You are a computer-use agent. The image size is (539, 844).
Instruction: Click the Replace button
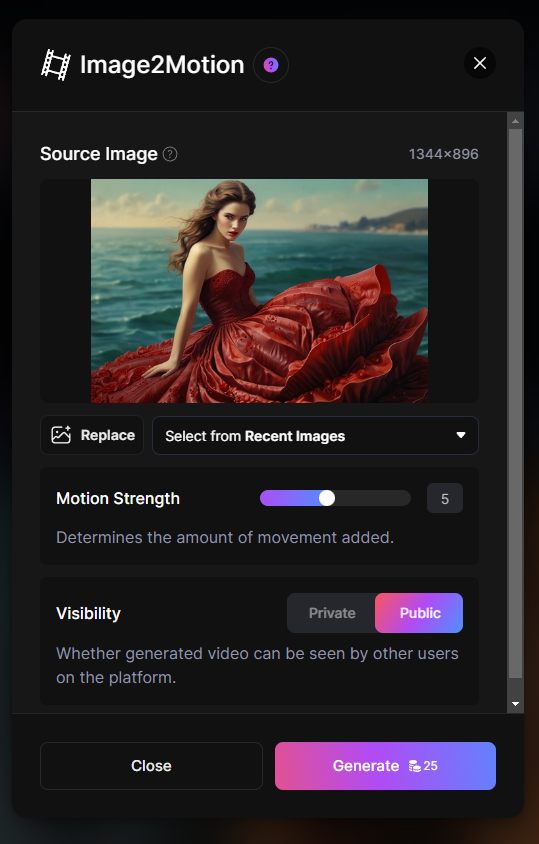[92, 435]
